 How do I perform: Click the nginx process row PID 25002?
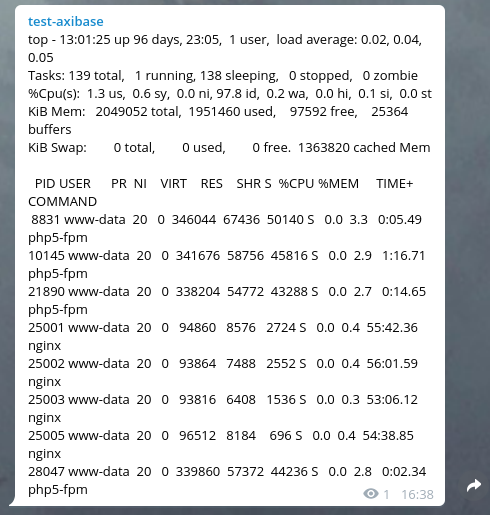(223, 372)
